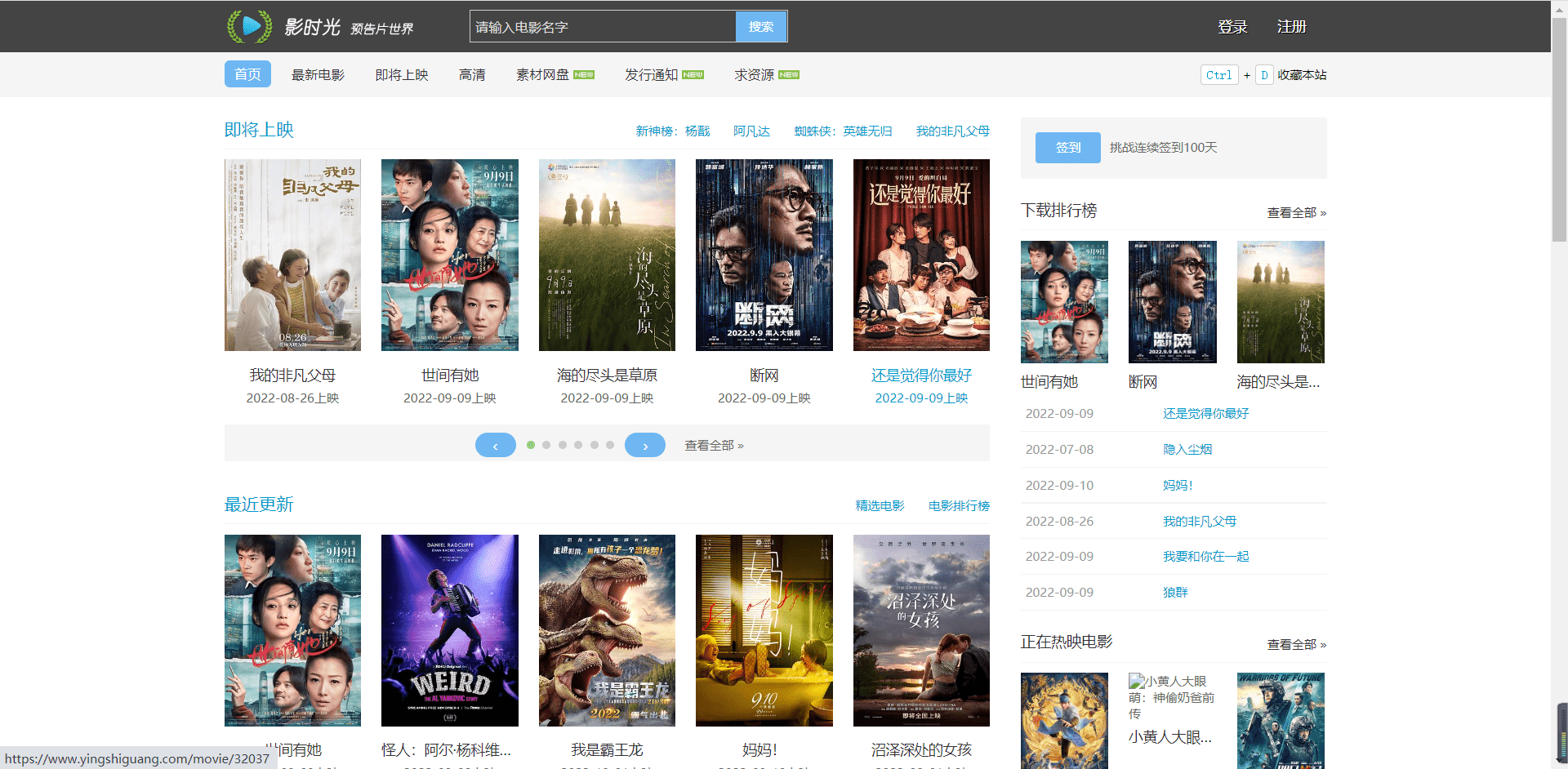Open the 还是觉得你最好 poster in 即将上映

pos(921,255)
